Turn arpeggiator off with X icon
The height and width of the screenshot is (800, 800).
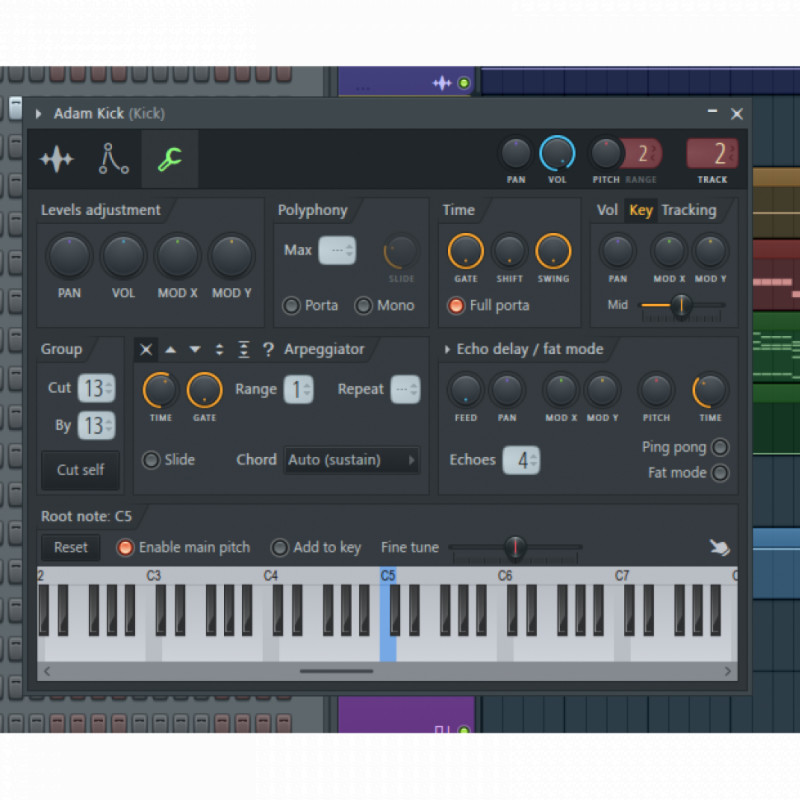(x=146, y=349)
